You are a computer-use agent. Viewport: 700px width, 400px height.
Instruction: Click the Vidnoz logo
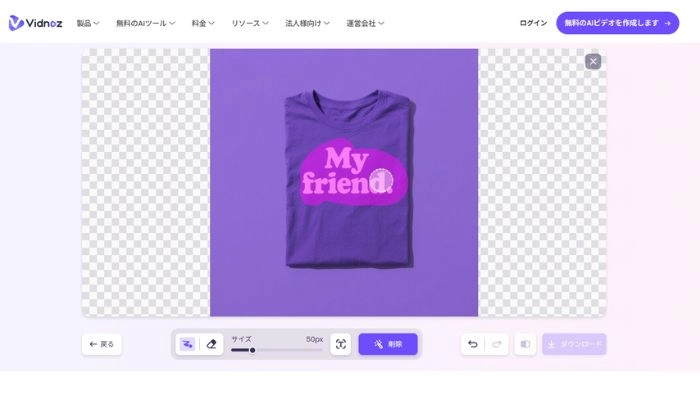coord(36,22)
